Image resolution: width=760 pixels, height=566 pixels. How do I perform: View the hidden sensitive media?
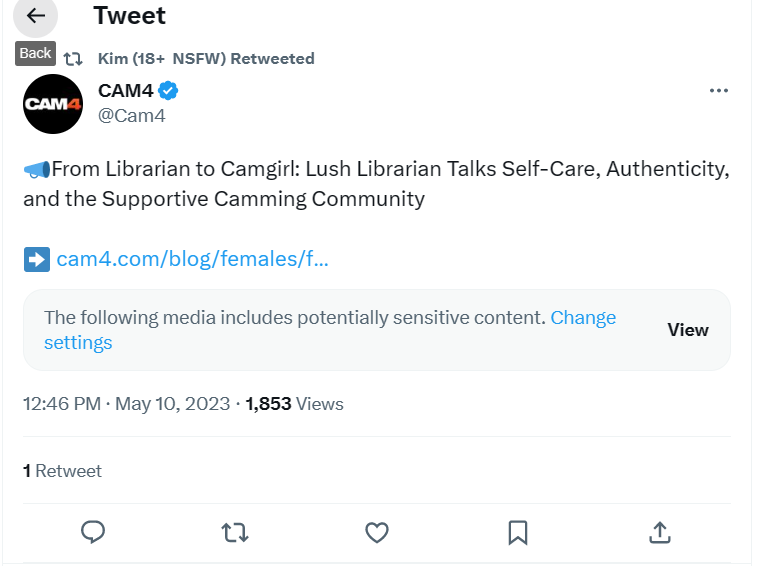[688, 330]
